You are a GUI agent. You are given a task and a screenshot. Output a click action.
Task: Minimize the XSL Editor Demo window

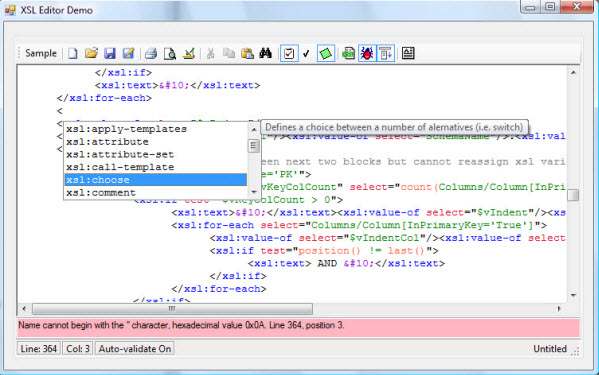pyautogui.click(x=530, y=6)
